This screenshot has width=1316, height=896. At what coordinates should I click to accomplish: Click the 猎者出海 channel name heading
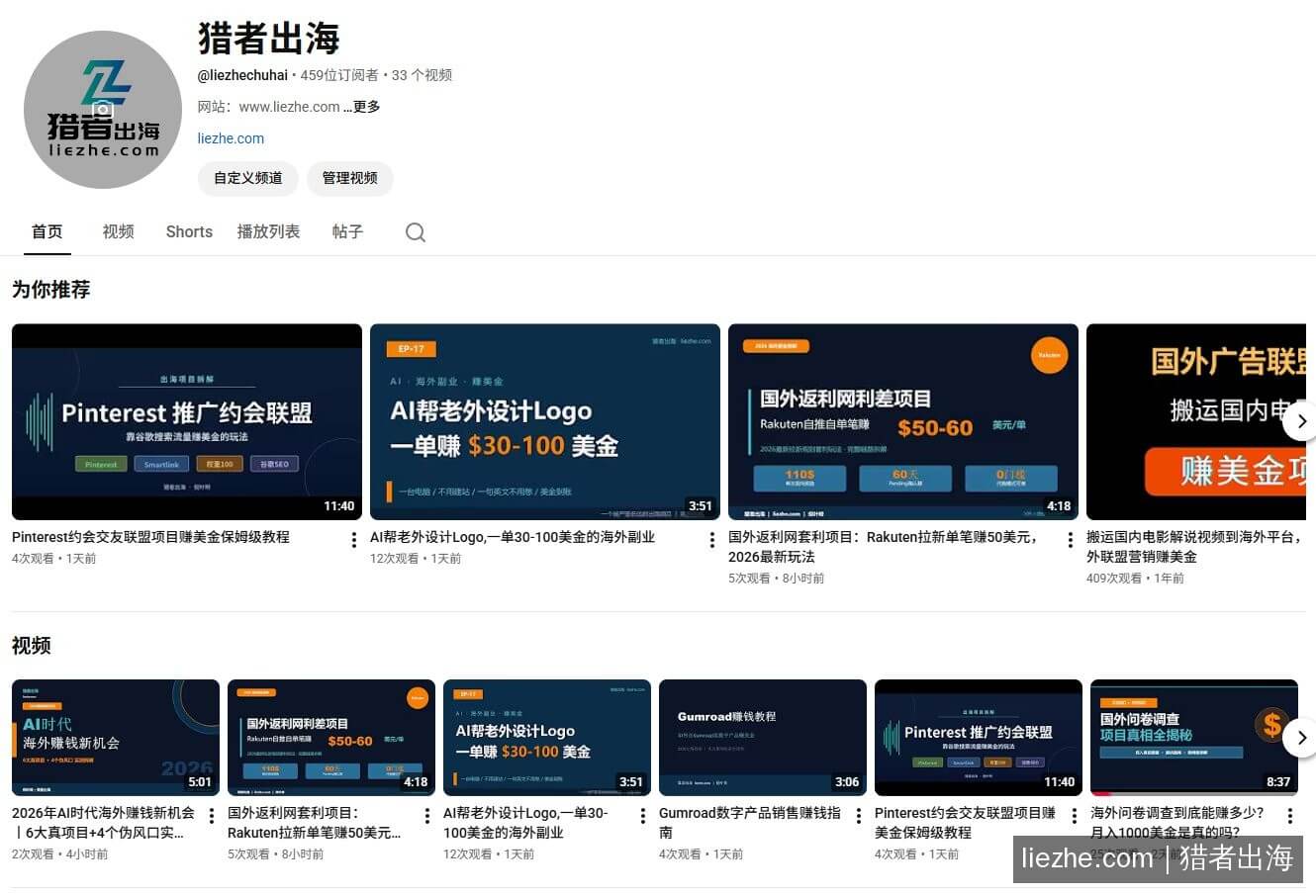pos(269,39)
